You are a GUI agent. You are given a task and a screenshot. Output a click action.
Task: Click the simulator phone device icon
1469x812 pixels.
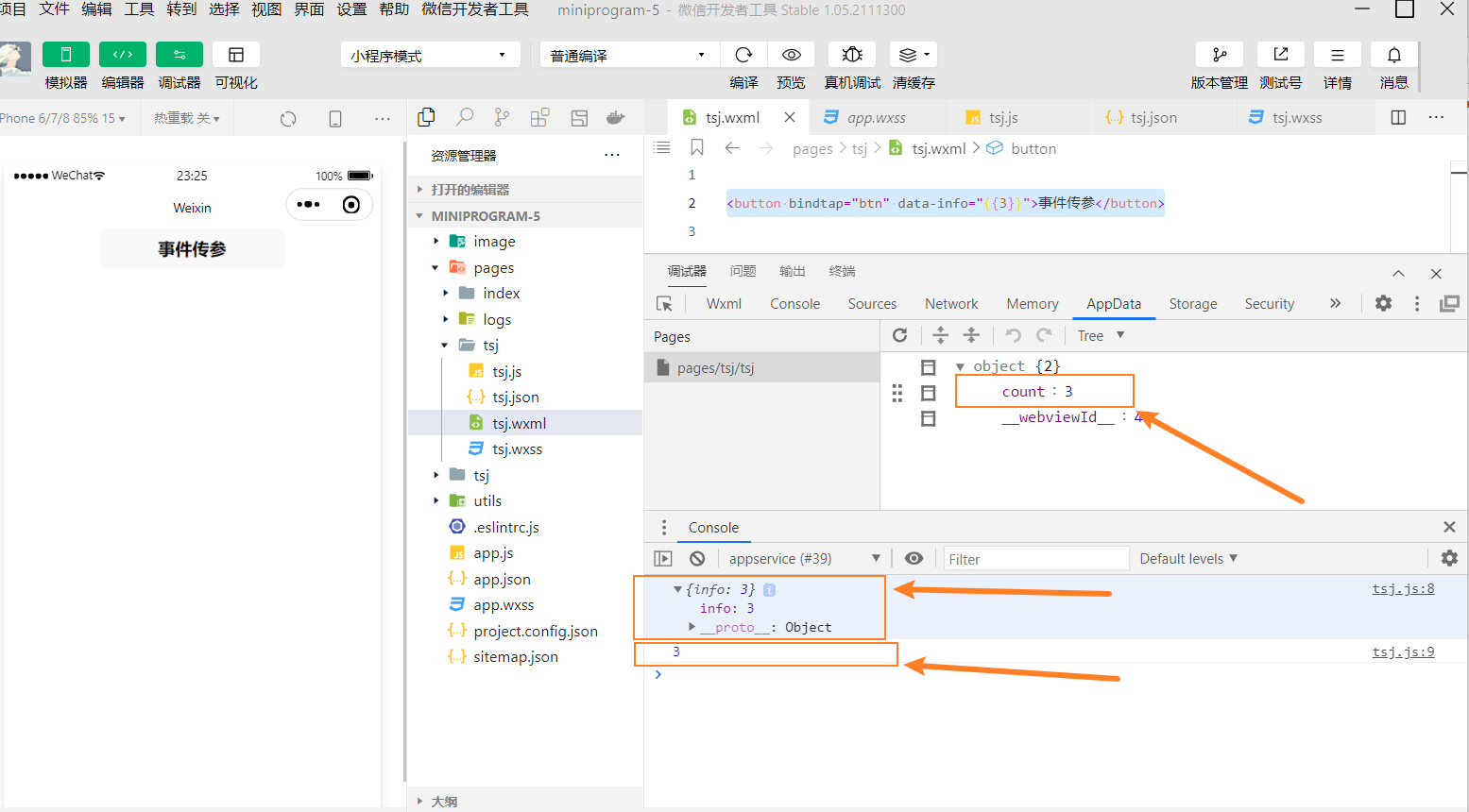pyautogui.click(x=335, y=119)
